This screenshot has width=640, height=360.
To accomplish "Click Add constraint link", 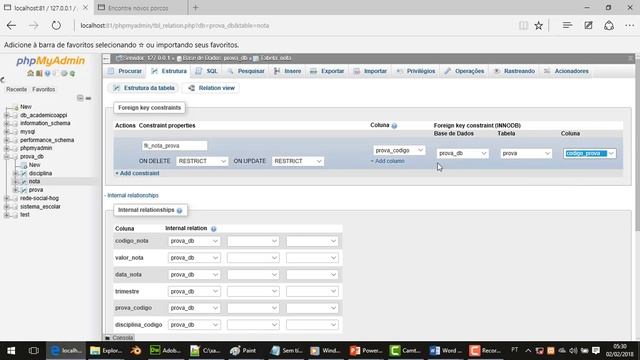I will click(138, 173).
